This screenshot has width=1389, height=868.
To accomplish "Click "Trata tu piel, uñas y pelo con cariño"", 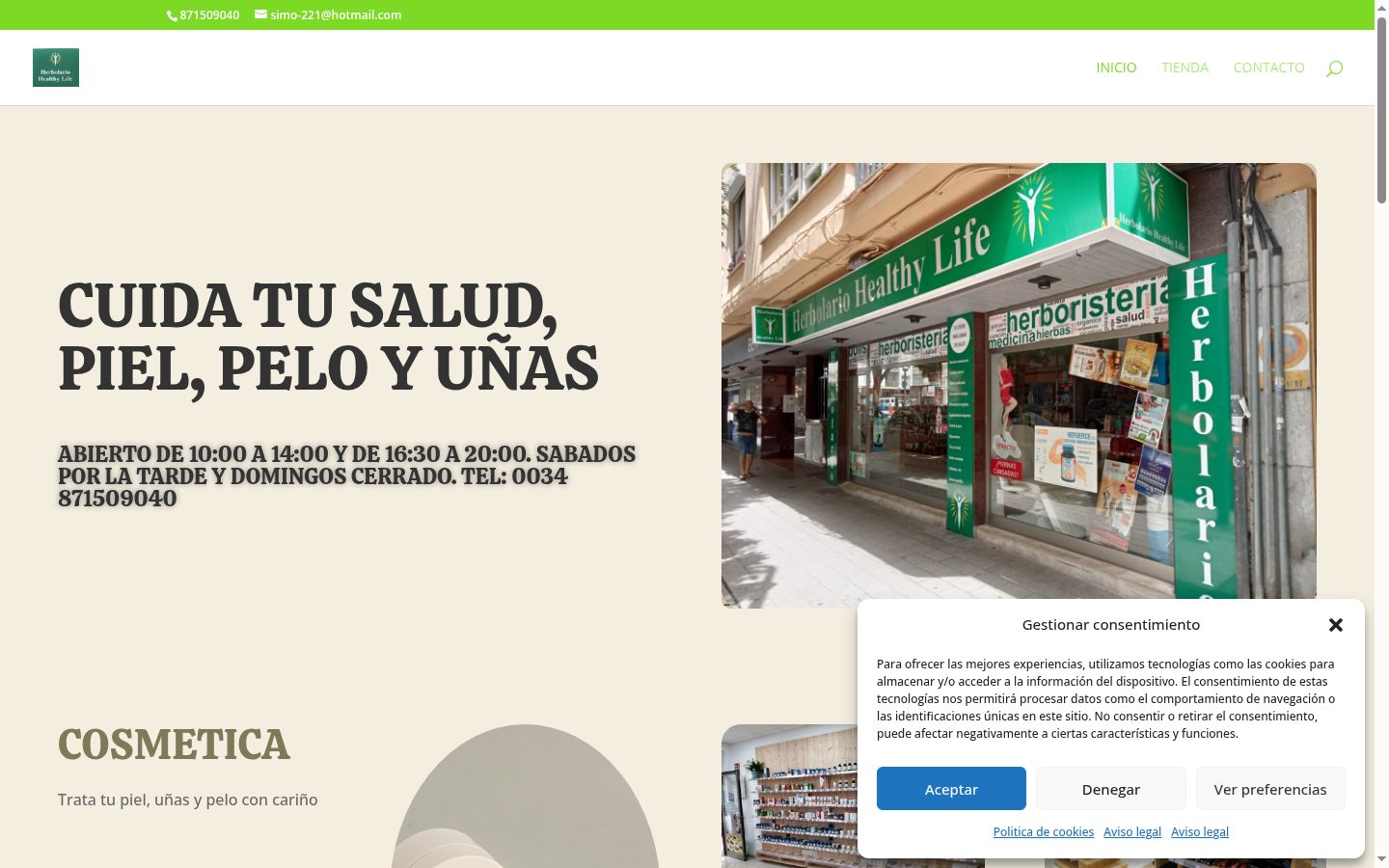I will pyautogui.click(x=188, y=800).
